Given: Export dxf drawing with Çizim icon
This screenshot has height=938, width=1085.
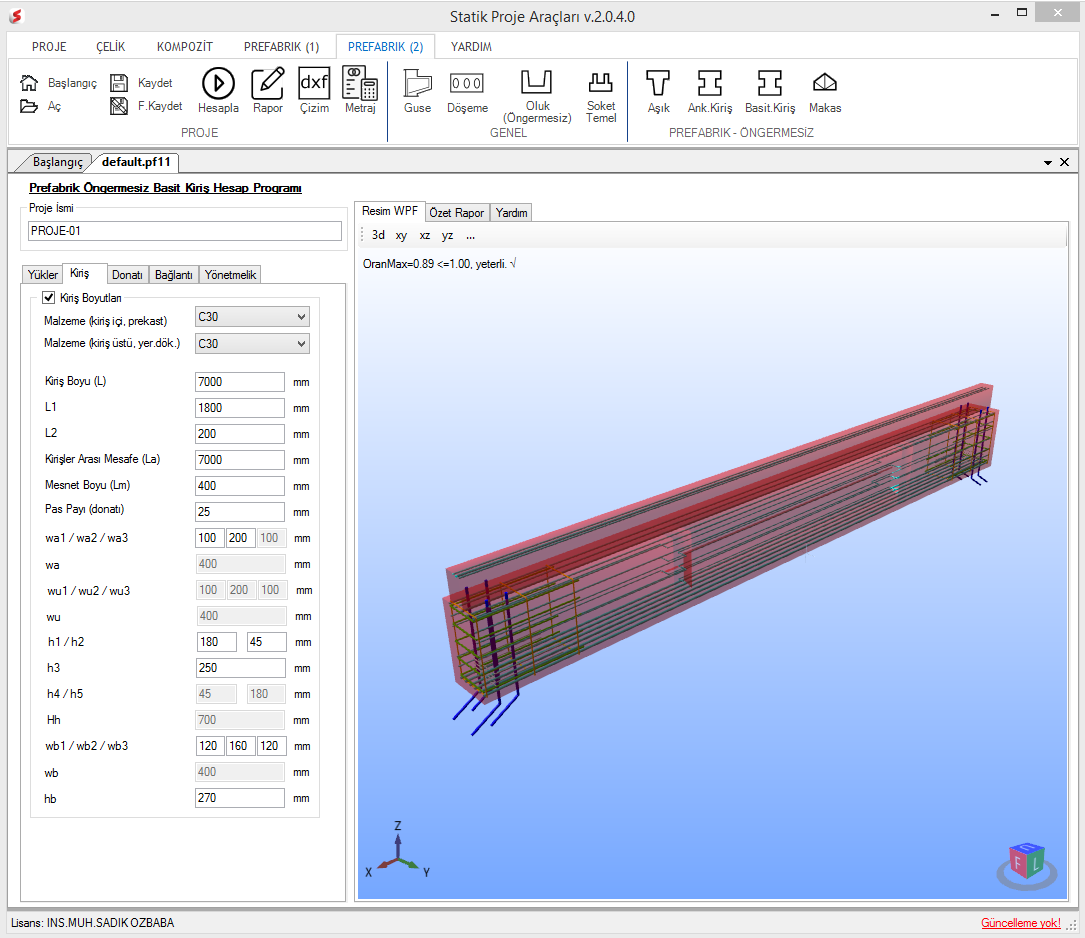Looking at the screenshot, I should point(314,84).
